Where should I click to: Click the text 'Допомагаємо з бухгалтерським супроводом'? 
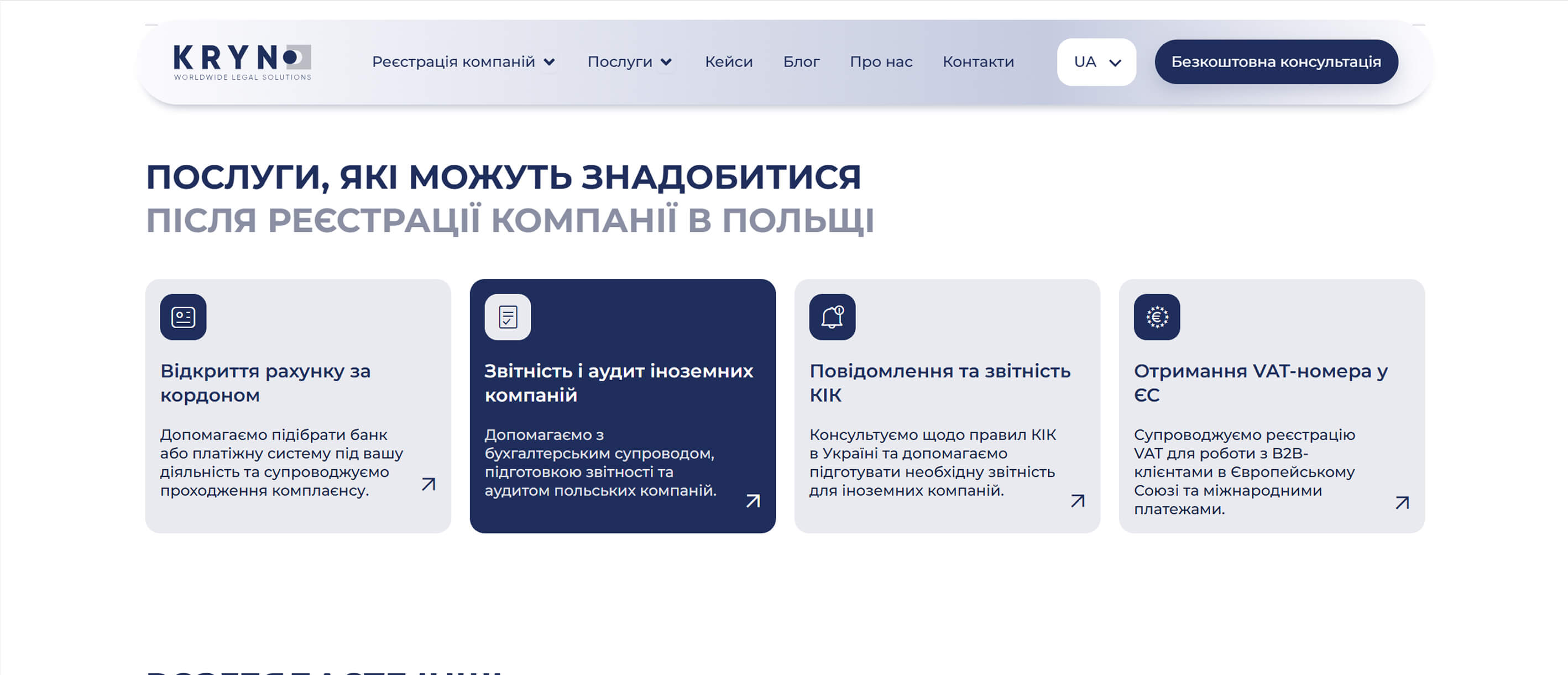click(599, 444)
